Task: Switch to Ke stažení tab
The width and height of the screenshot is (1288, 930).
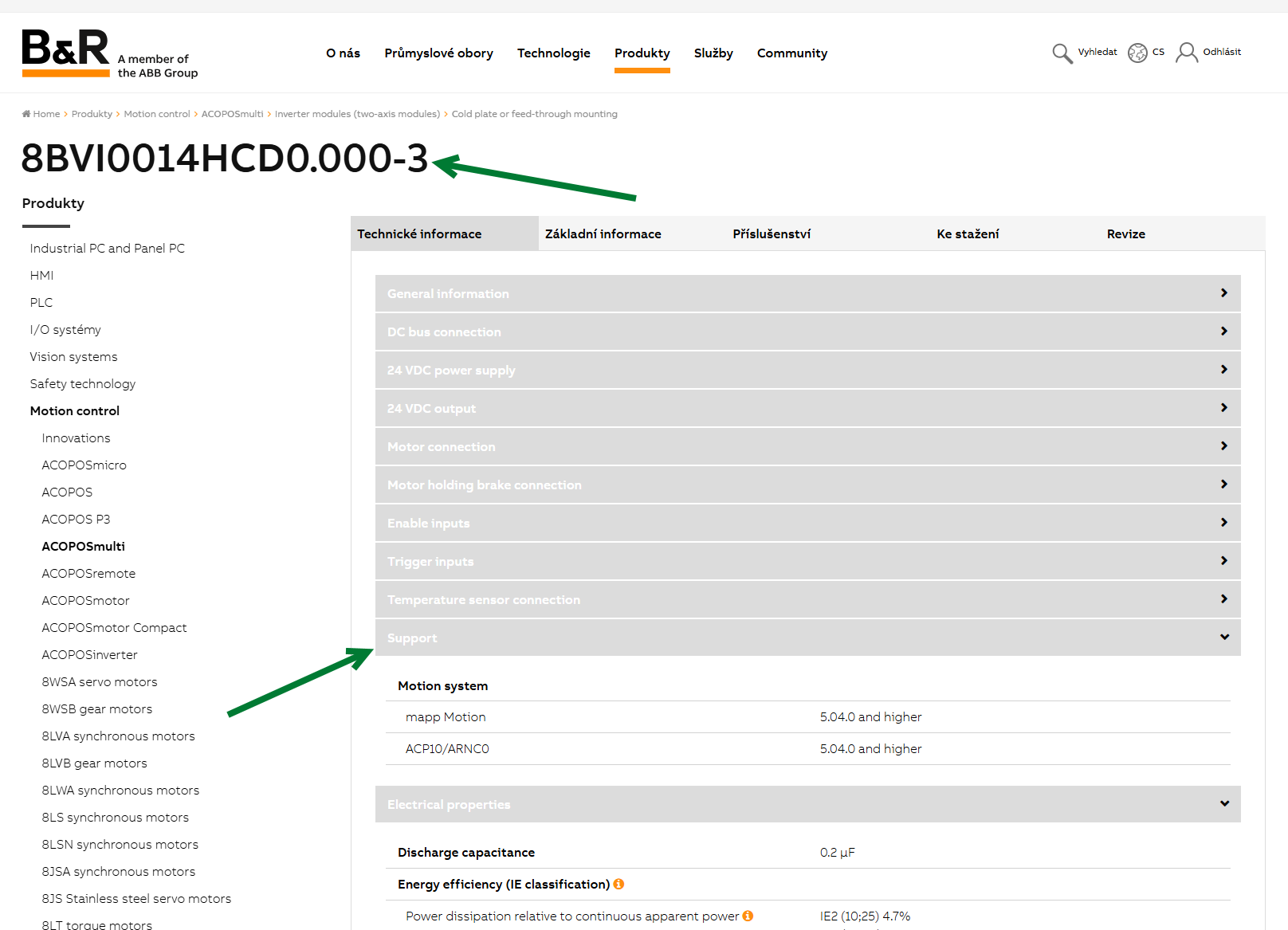Action: click(968, 233)
